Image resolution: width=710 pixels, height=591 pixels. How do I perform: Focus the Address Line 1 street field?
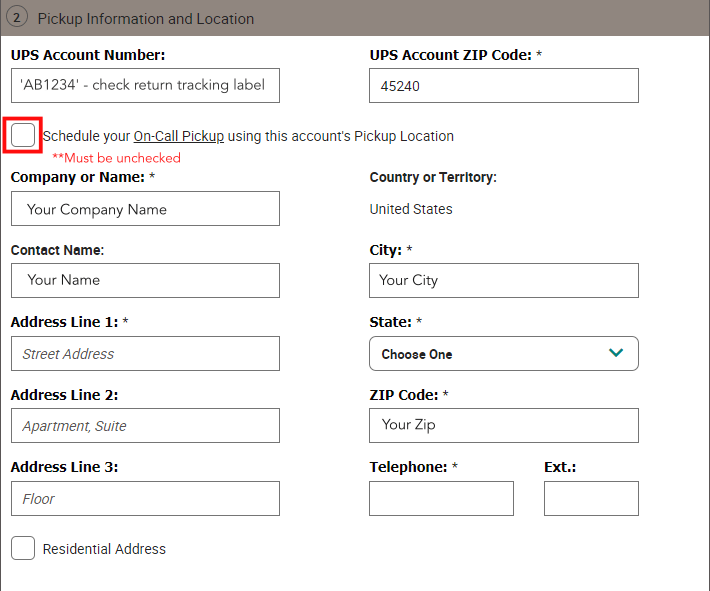tap(145, 354)
